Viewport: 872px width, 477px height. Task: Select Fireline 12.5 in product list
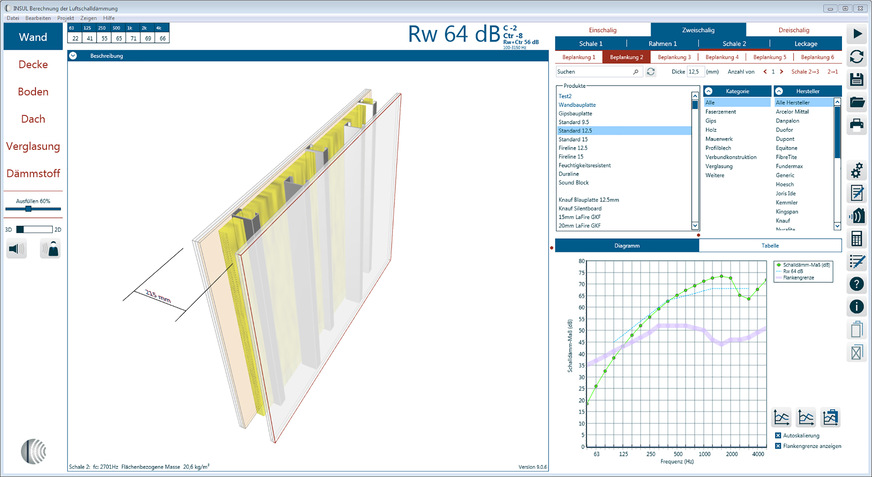[574, 148]
